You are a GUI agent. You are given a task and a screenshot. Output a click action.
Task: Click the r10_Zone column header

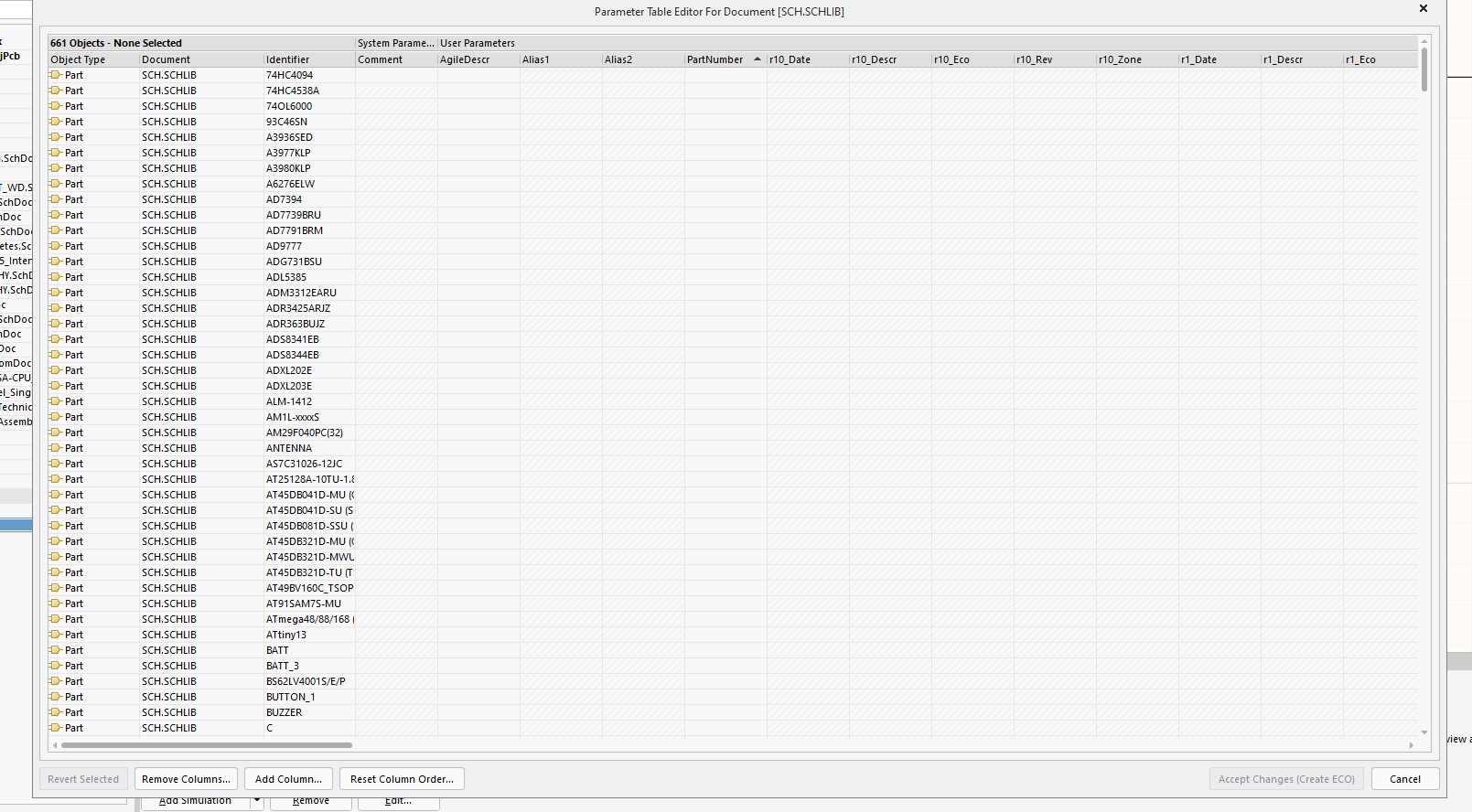click(x=1137, y=59)
